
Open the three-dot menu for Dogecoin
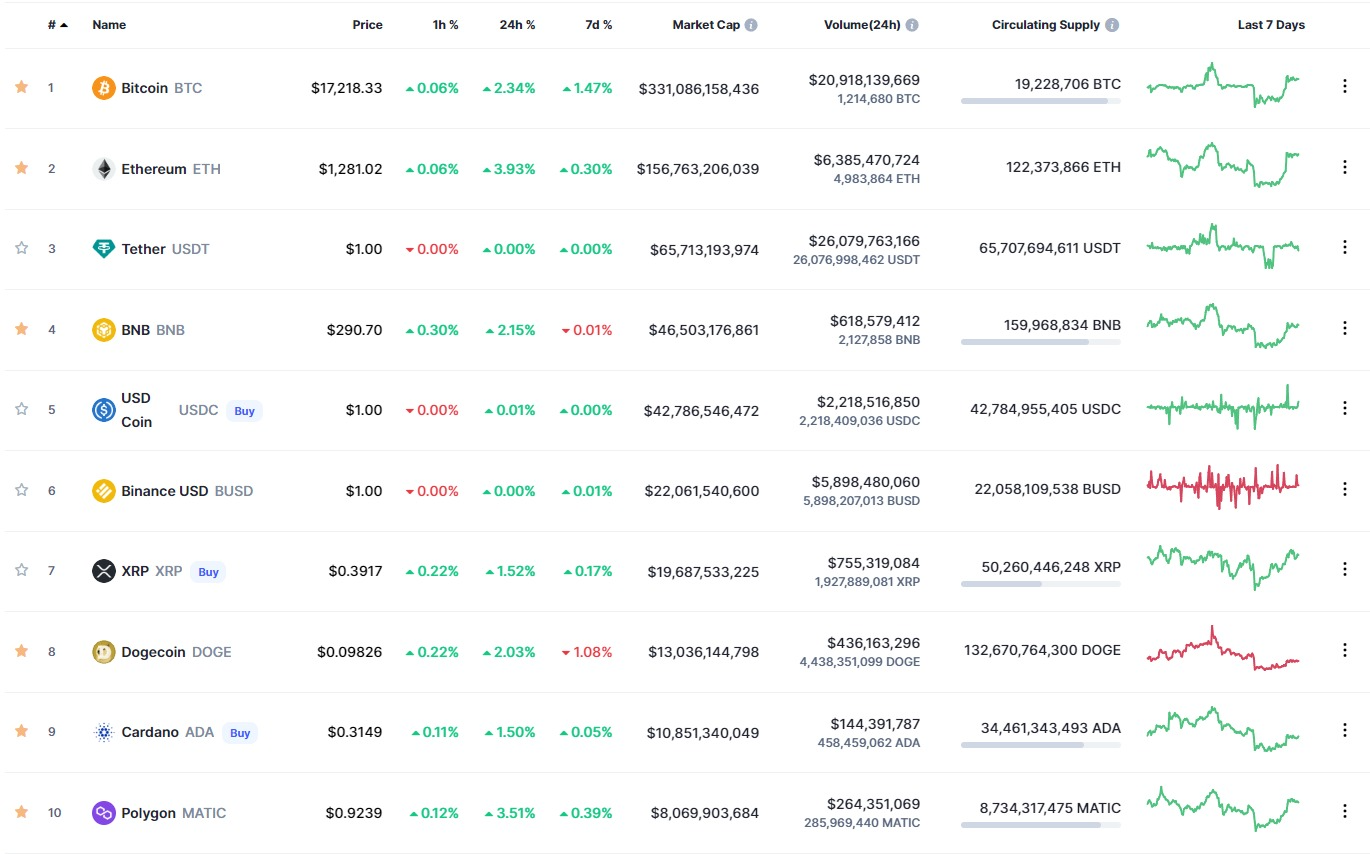(1345, 651)
